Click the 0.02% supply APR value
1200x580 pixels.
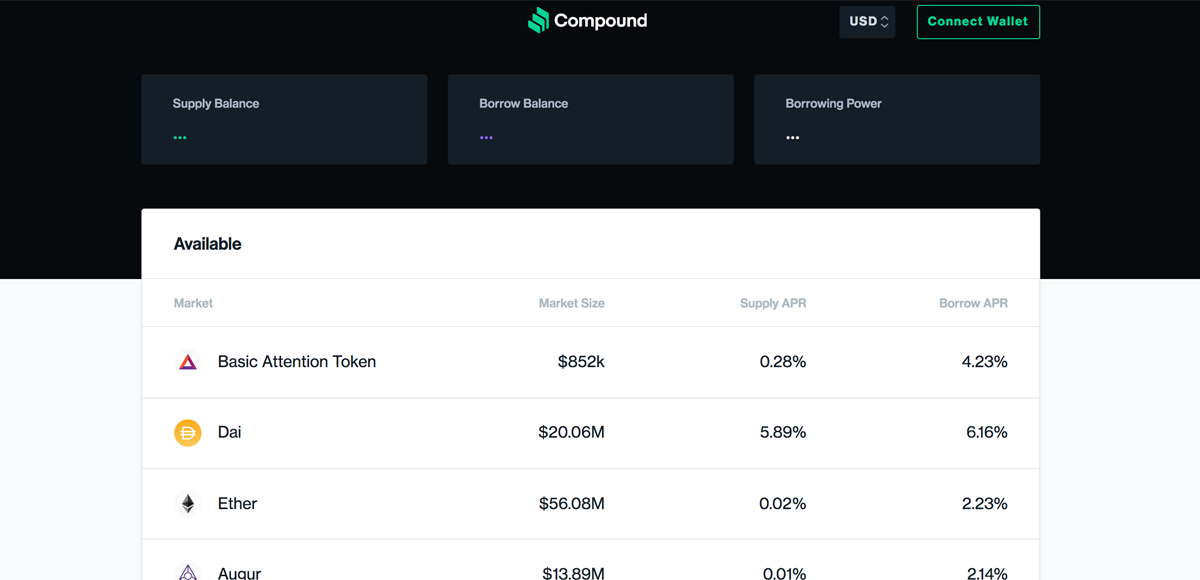[783, 504]
